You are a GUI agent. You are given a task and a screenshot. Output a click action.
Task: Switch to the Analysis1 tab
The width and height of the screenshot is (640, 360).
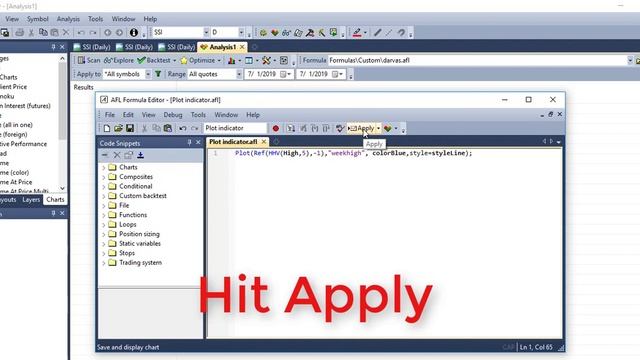(x=223, y=47)
